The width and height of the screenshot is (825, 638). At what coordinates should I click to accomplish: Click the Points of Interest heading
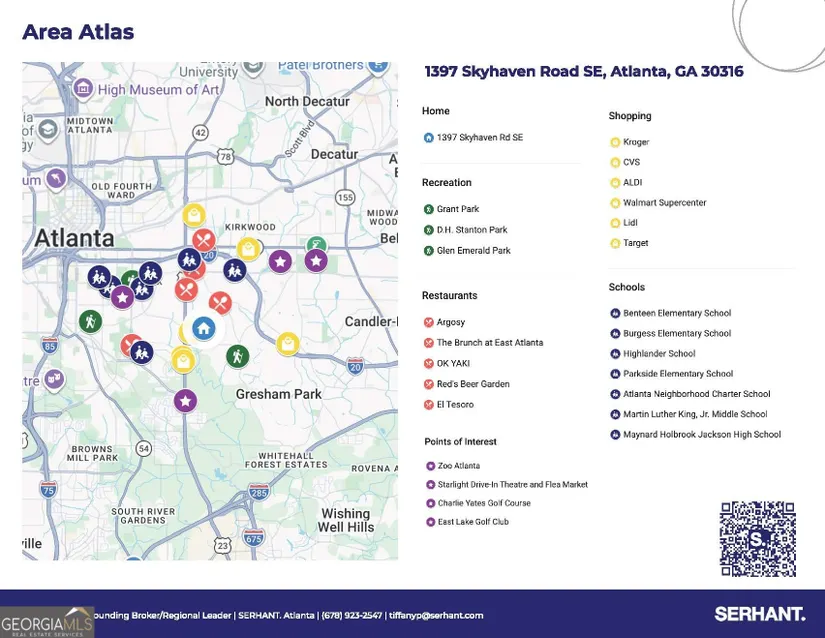click(460, 442)
